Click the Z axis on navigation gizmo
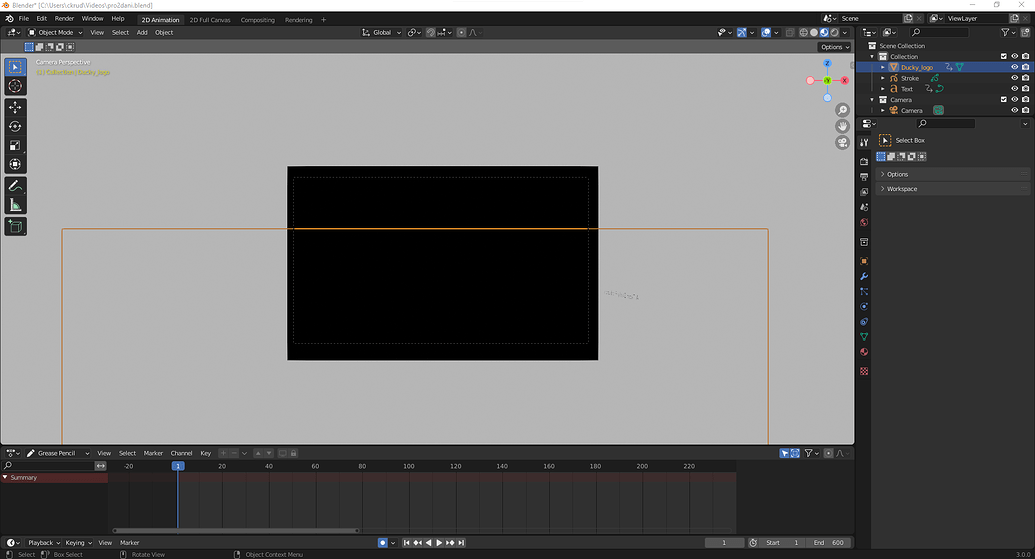Viewport: 1035px width, 559px height. pyautogui.click(x=827, y=63)
